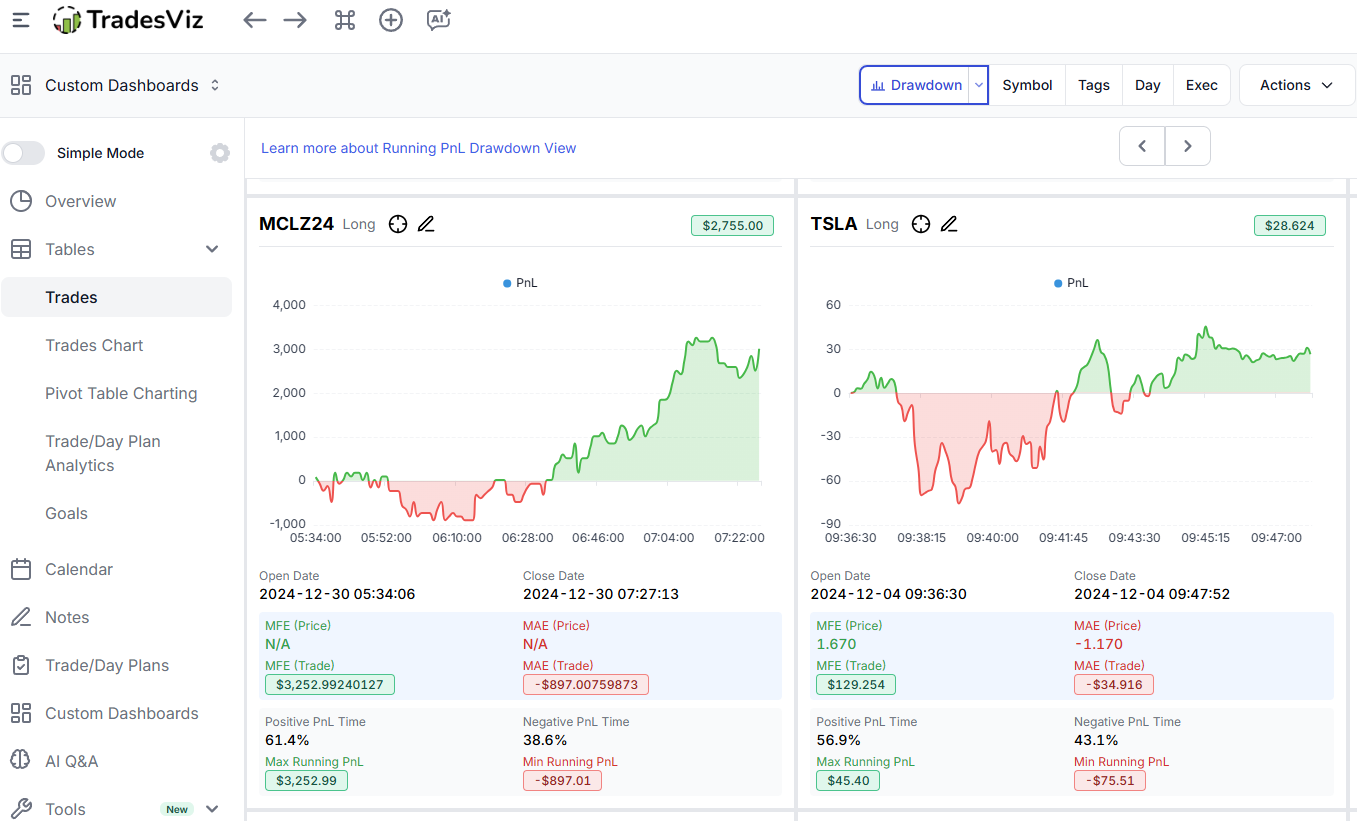1357x821 pixels.
Task: Click the $28.624 PnL badge
Action: tap(1290, 226)
